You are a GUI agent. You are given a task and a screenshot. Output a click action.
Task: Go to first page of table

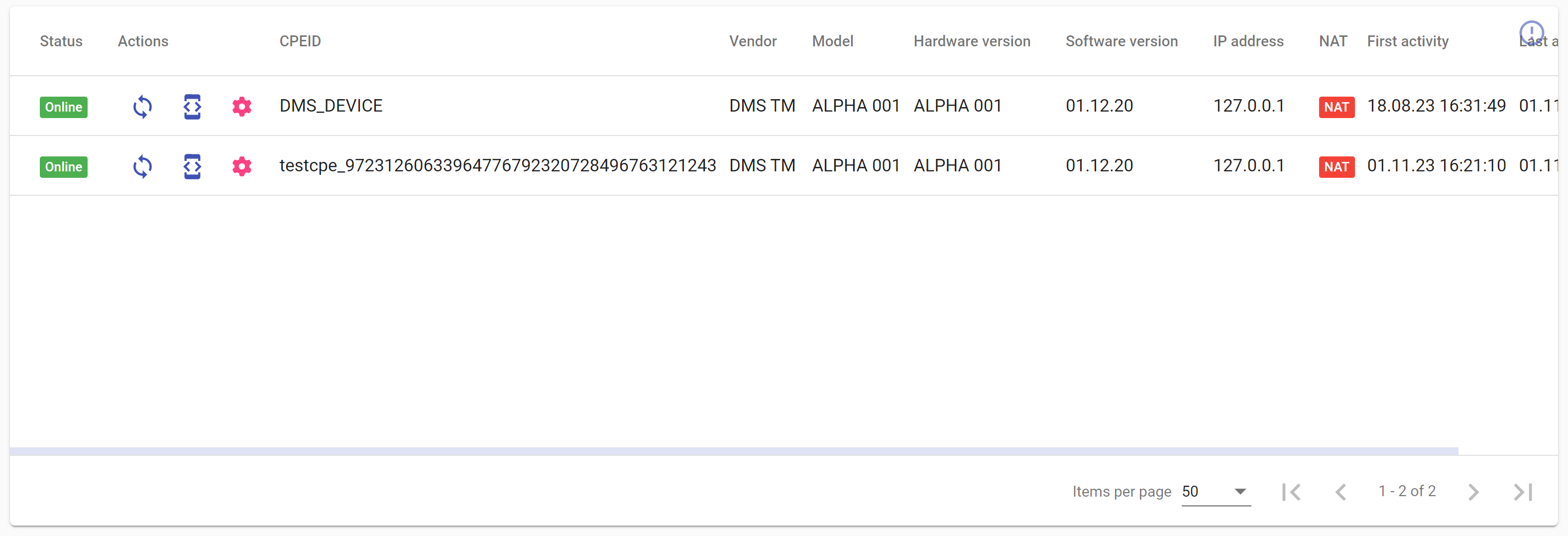[x=1291, y=492]
